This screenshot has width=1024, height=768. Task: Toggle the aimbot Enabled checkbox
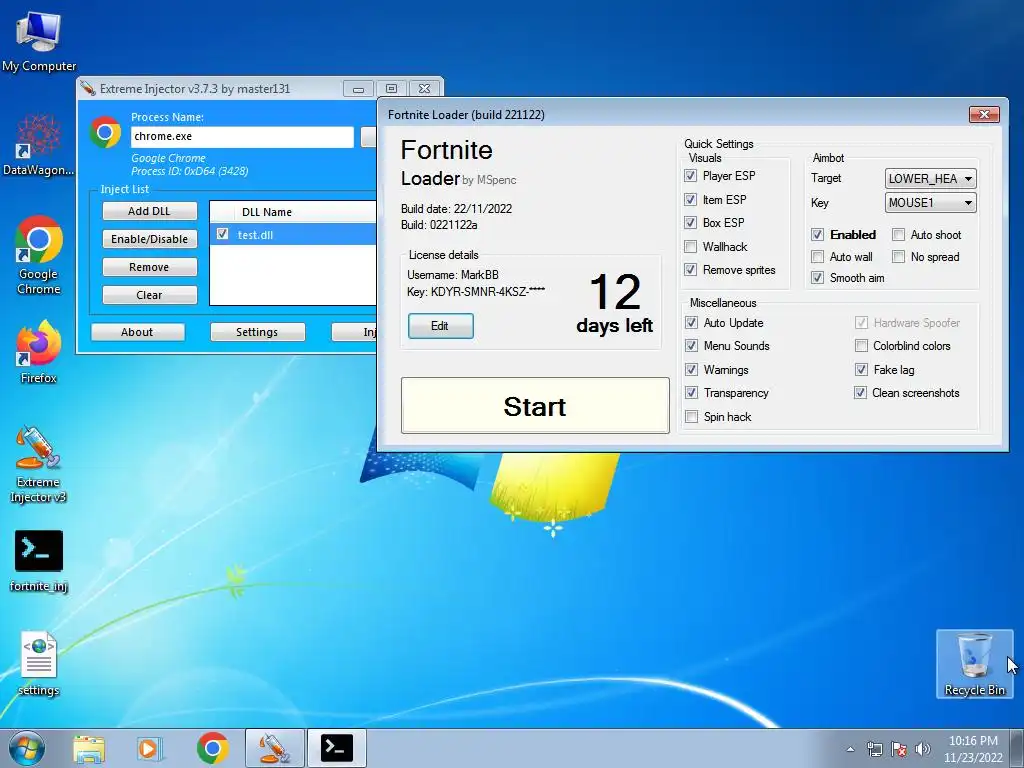point(817,234)
